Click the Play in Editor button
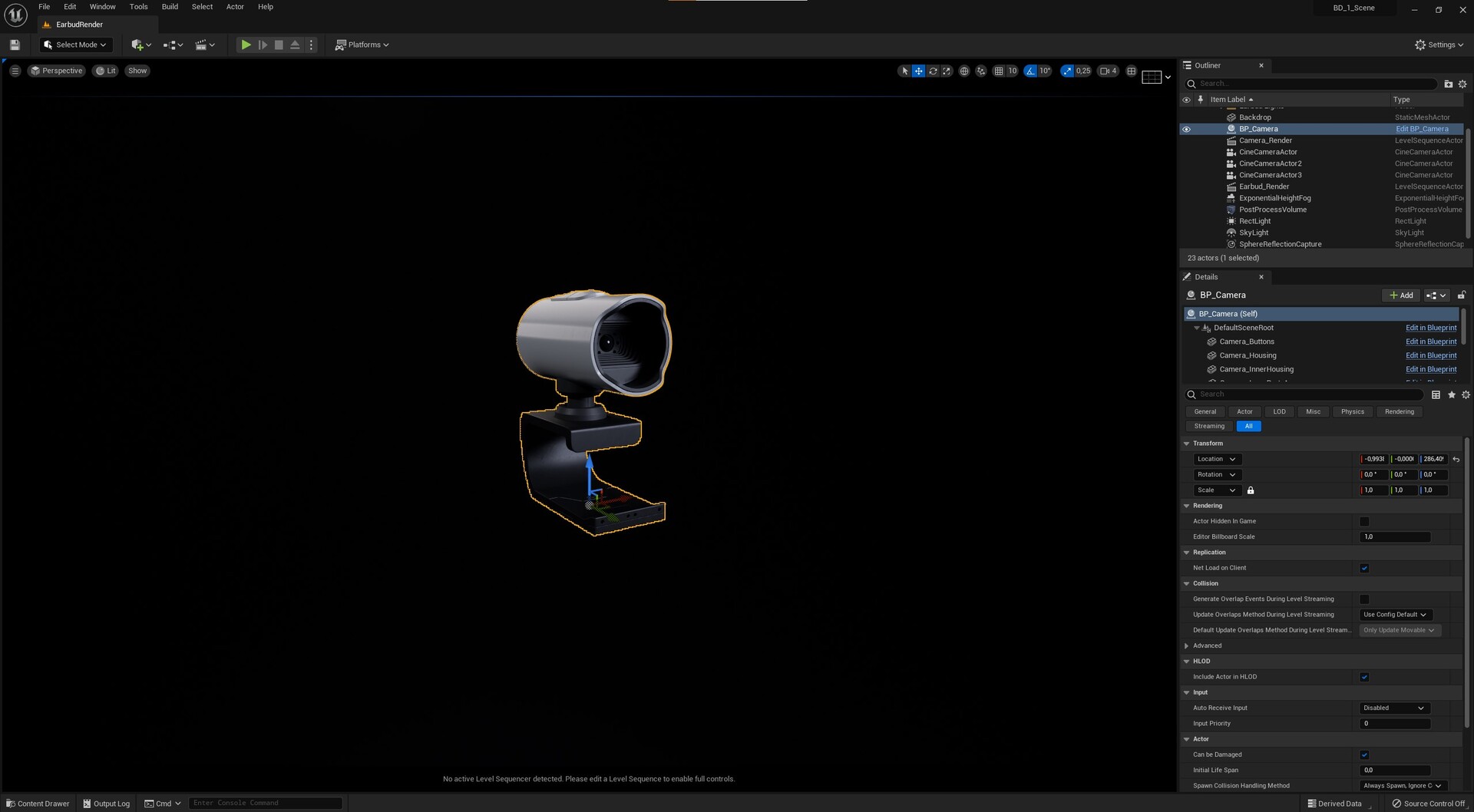Screen dimensions: 1474x812 [246, 45]
